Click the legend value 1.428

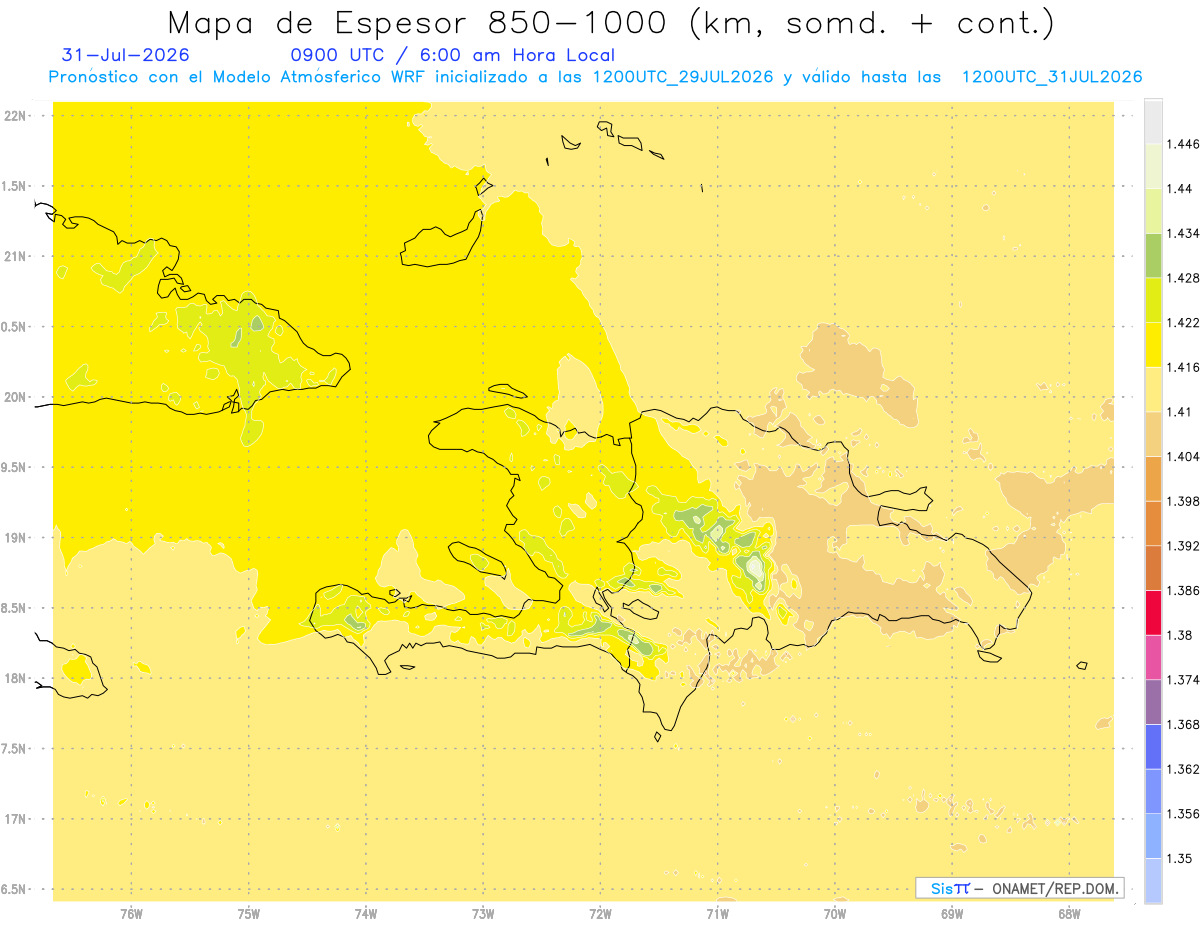tap(1183, 277)
